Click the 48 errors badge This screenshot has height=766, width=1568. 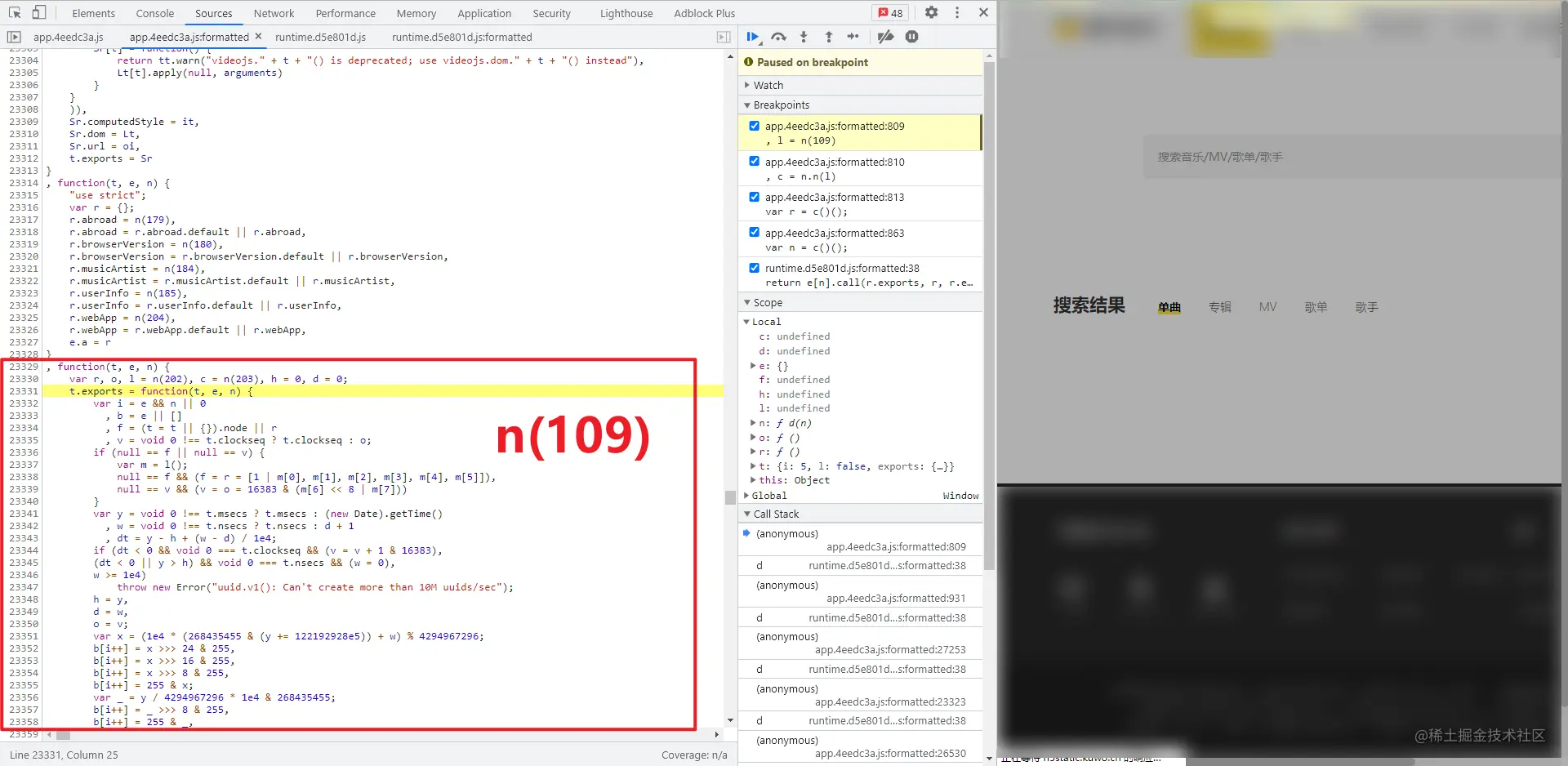tap(891, 13)
